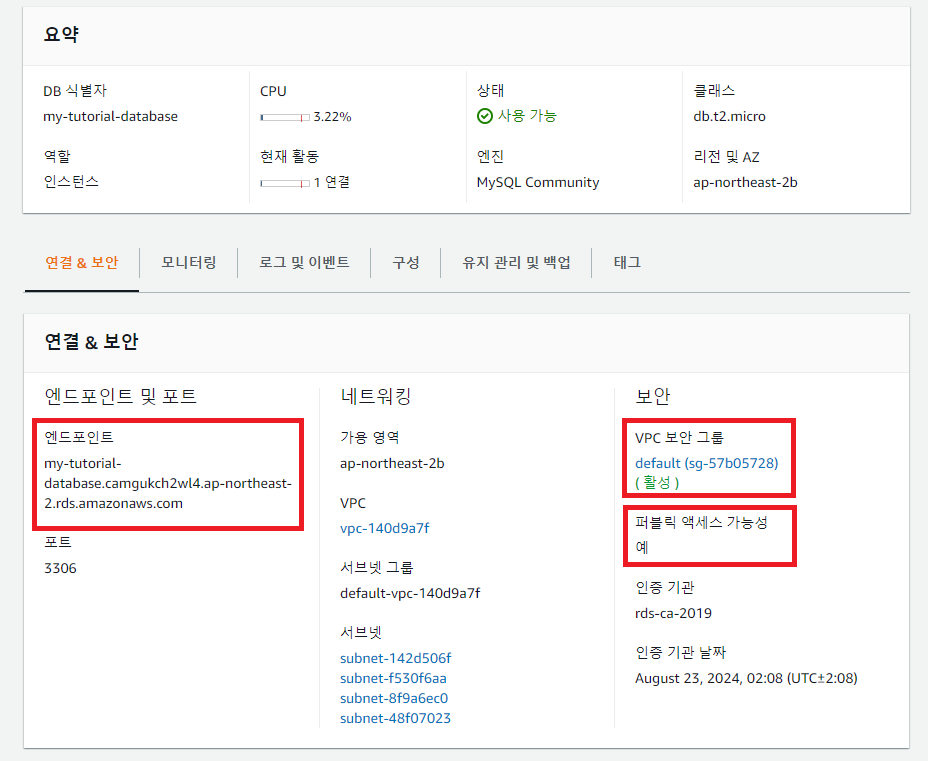The height and width of the screenshot is (761, 928).
Task: Click the my-tutorial-database DB identifier
Action: 110,116
